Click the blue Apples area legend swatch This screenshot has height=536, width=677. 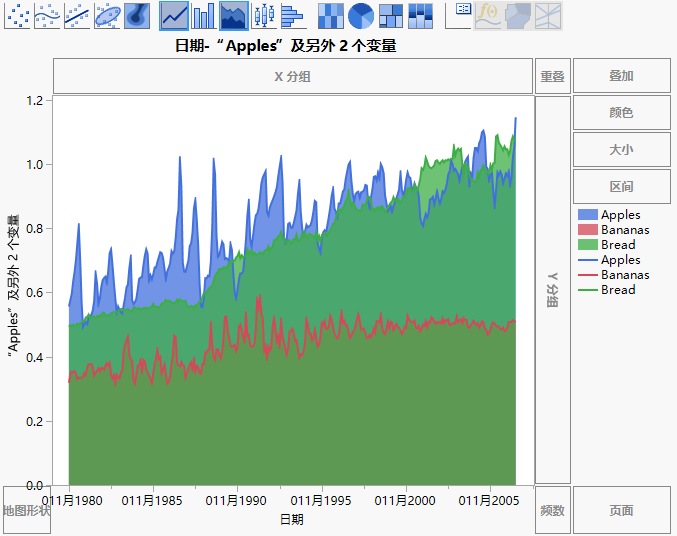point(587,215)
